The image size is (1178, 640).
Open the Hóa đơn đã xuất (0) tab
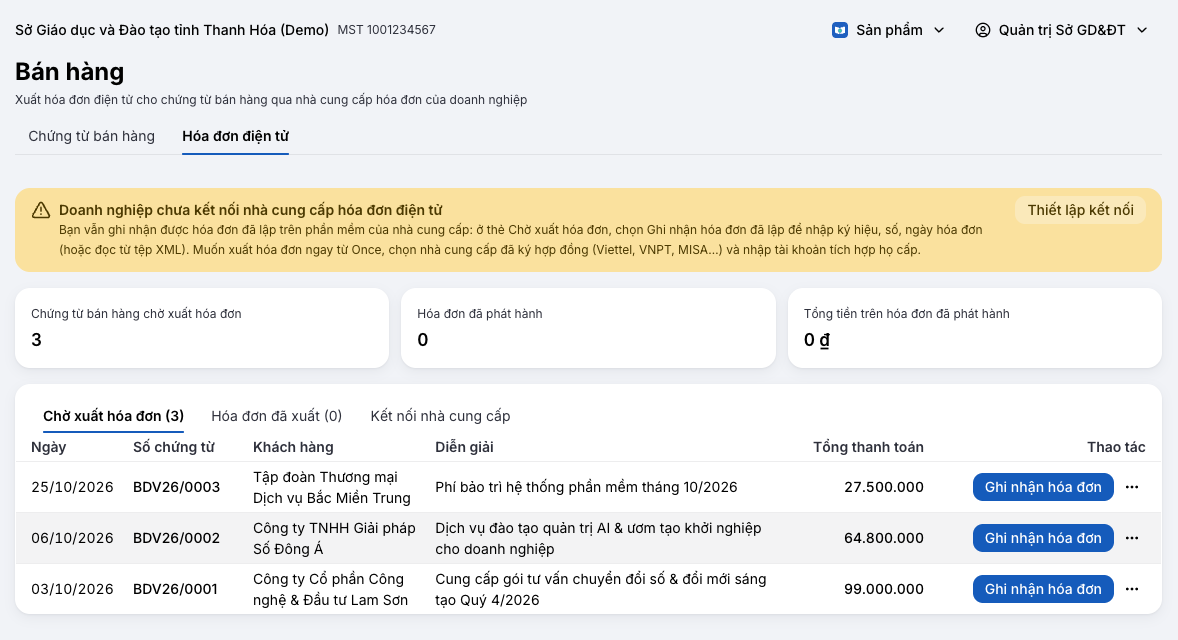point(276,416)
